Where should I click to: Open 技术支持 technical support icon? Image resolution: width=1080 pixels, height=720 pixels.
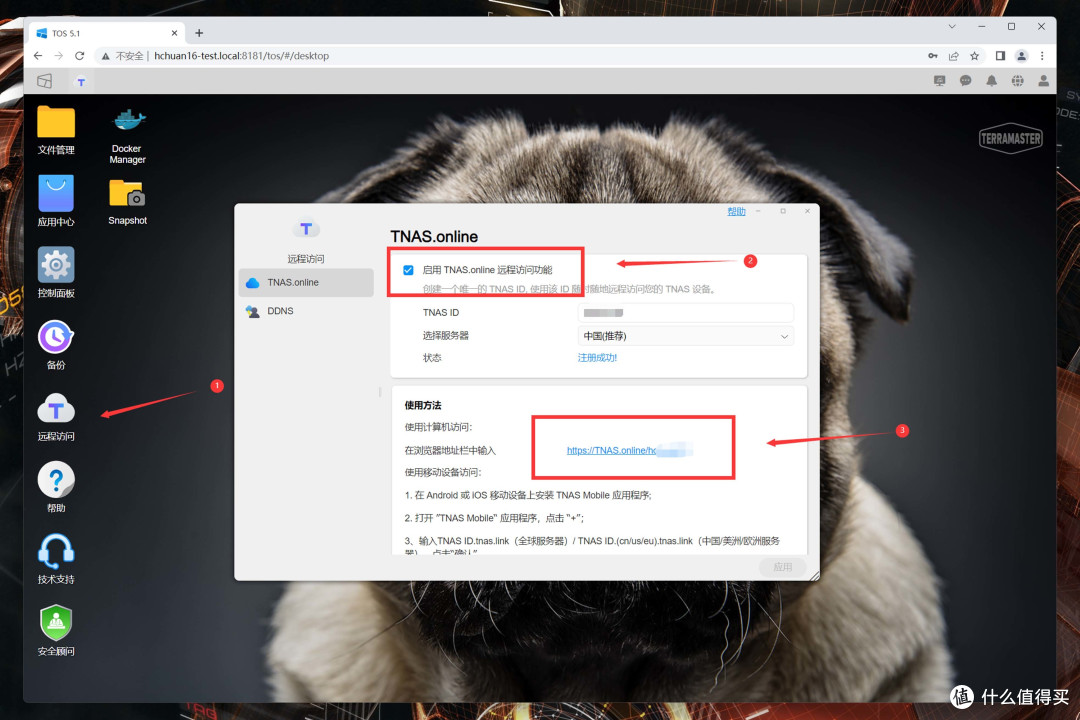click(x=56, y=552)
